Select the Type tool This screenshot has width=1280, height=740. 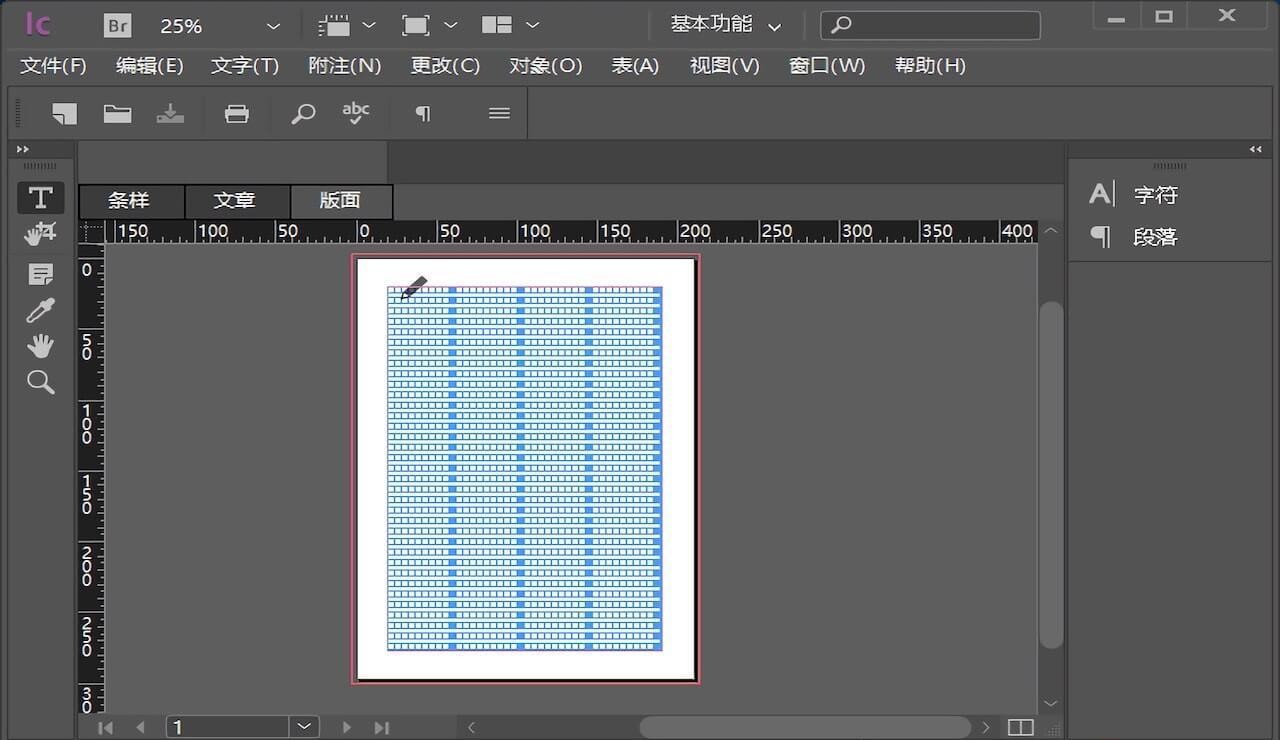(40, 197)
